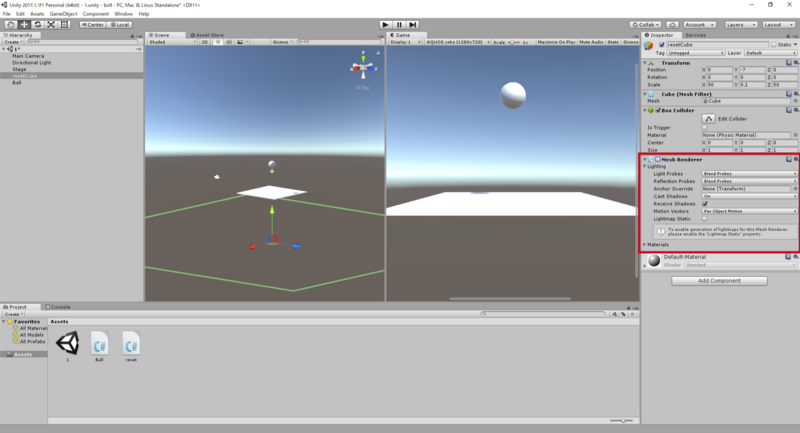Toggle the Static checkbox
Viewport: 800px width, 433px height.
point(774,45)
